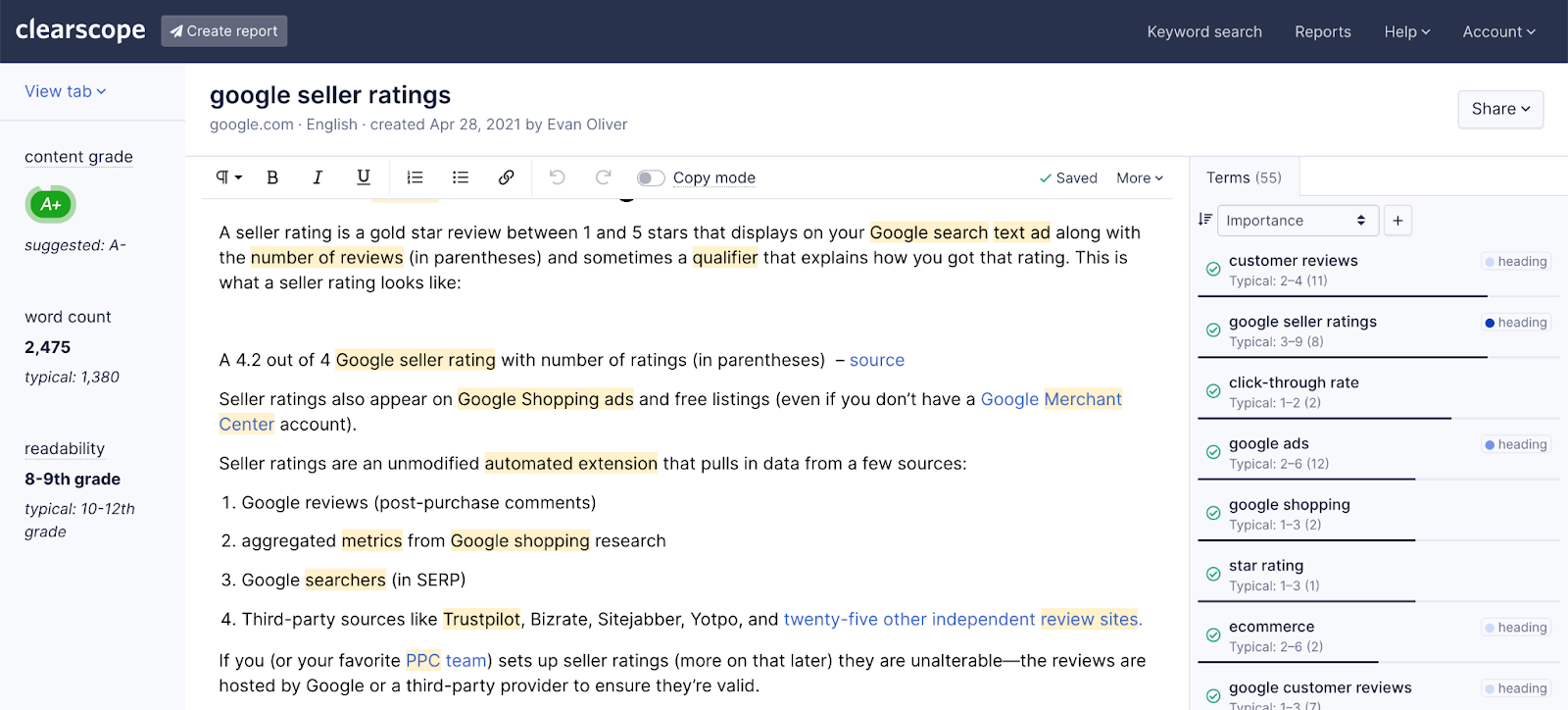Click heading badge on google seller ratings

[1516, 323]
